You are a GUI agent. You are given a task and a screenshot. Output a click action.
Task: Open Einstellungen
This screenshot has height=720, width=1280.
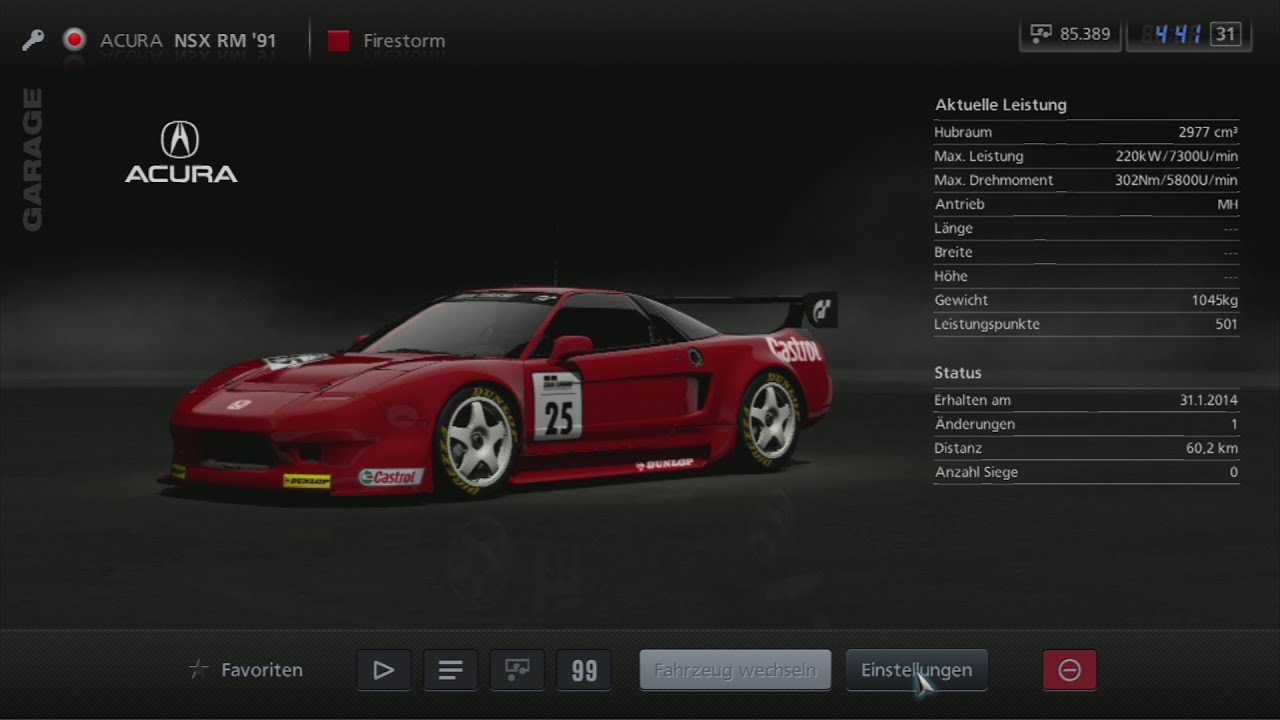coord(916,670)
